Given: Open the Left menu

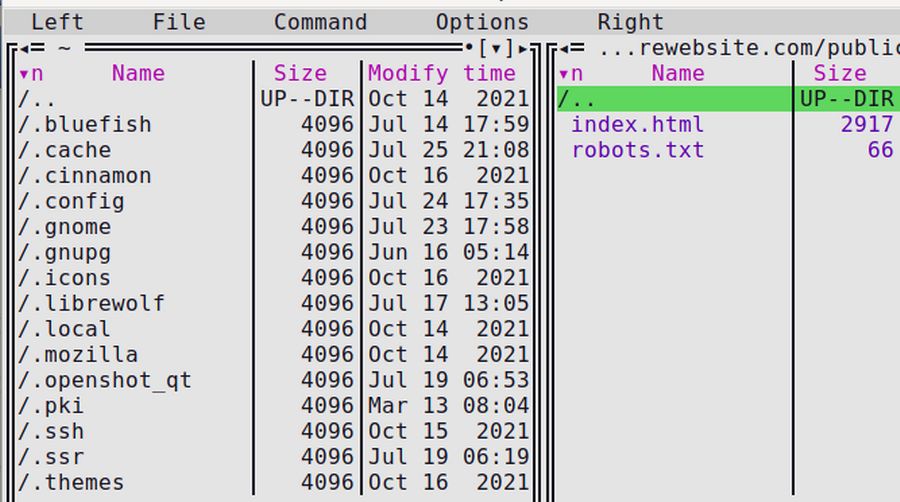Looking at the screenshot, I should 57,22.
